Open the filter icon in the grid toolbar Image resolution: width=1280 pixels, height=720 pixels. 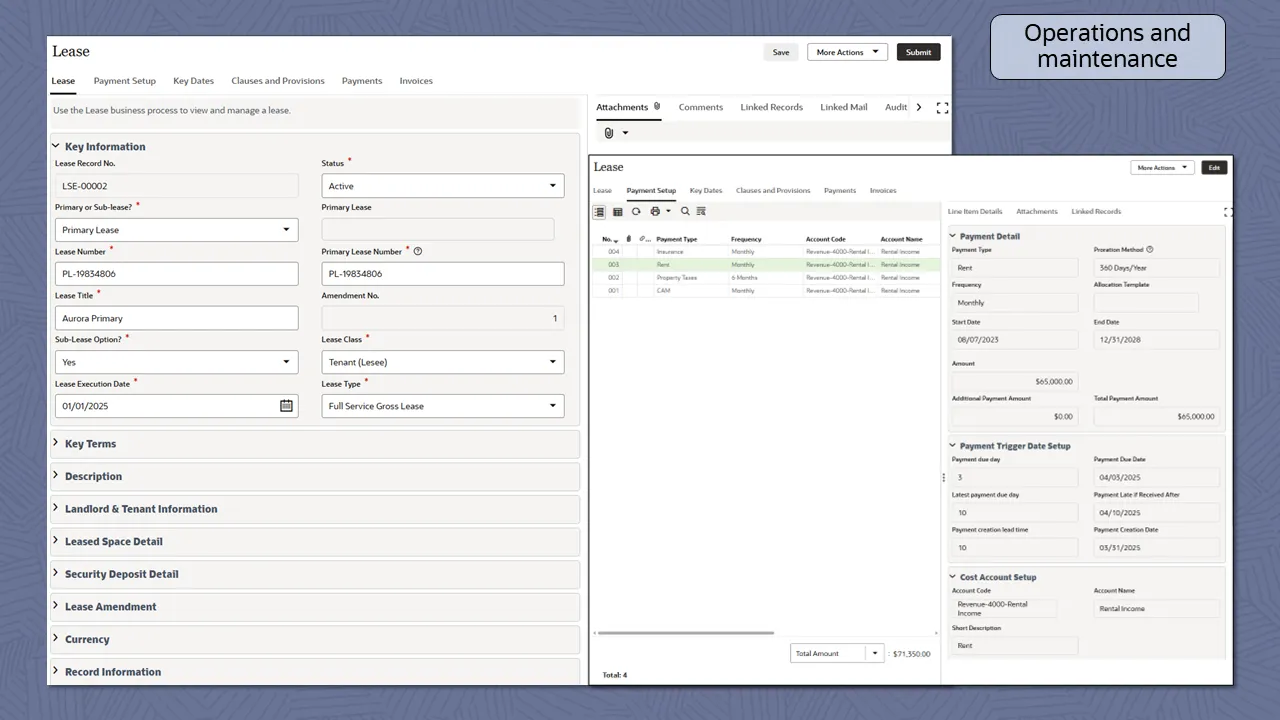[701, 211]
